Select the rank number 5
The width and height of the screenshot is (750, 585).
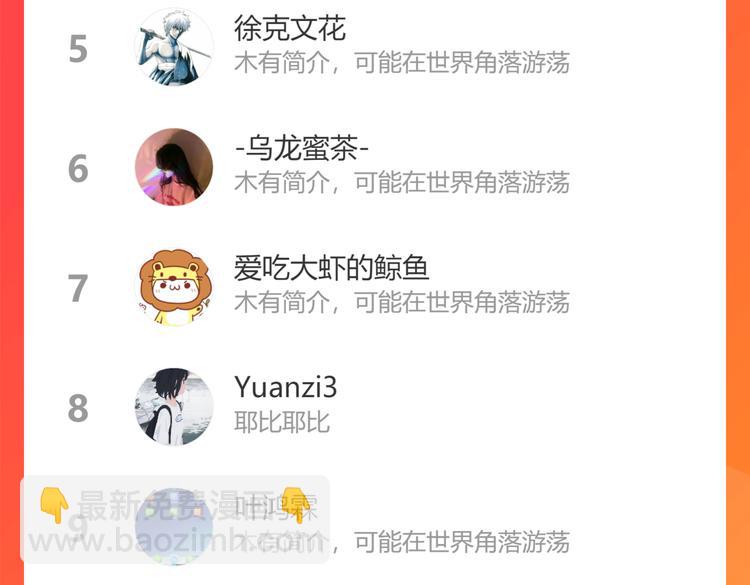pos(78,48)
